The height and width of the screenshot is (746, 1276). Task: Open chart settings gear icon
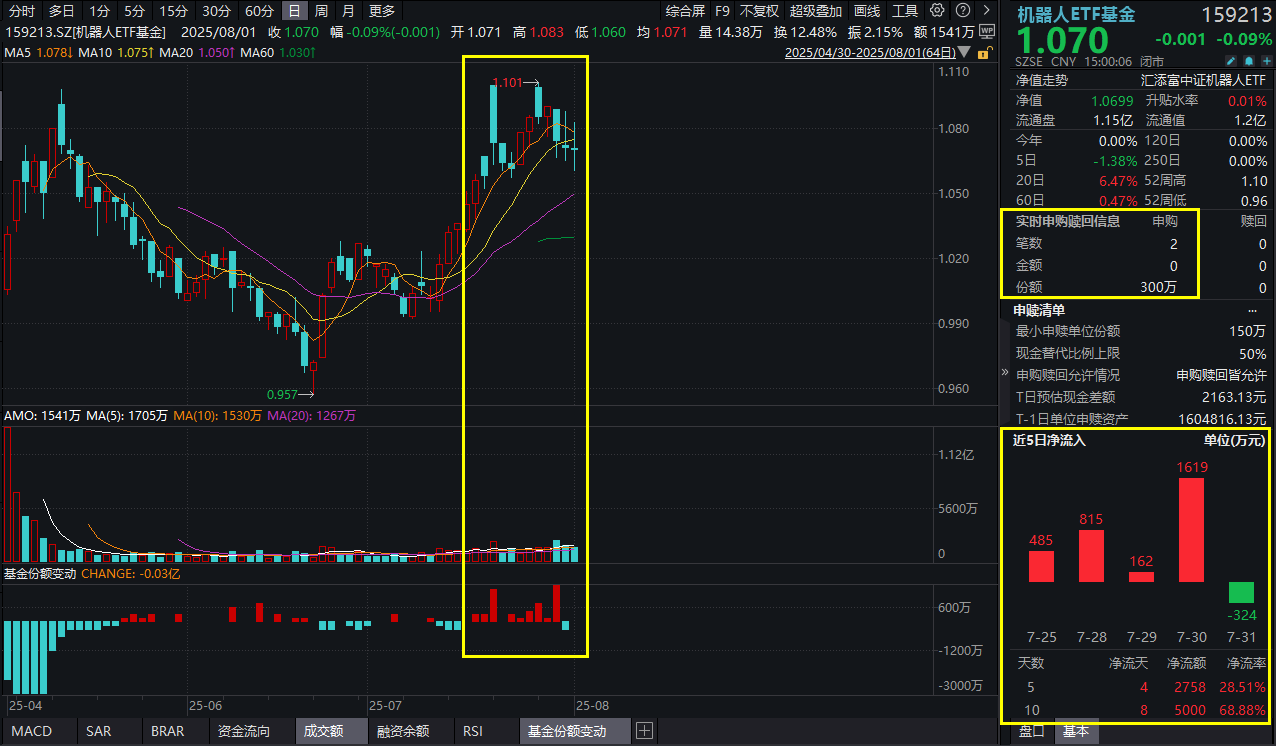pos(936,11)
